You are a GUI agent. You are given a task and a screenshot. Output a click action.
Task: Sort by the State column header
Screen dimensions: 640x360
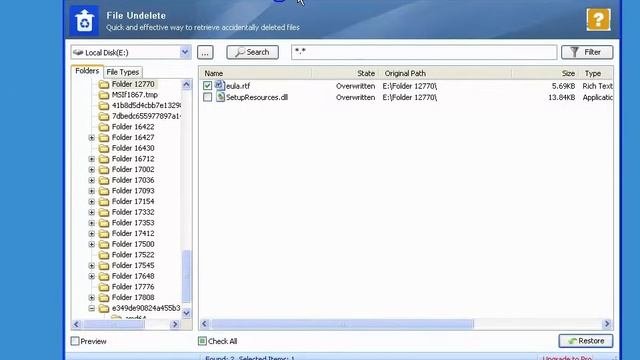345,73
